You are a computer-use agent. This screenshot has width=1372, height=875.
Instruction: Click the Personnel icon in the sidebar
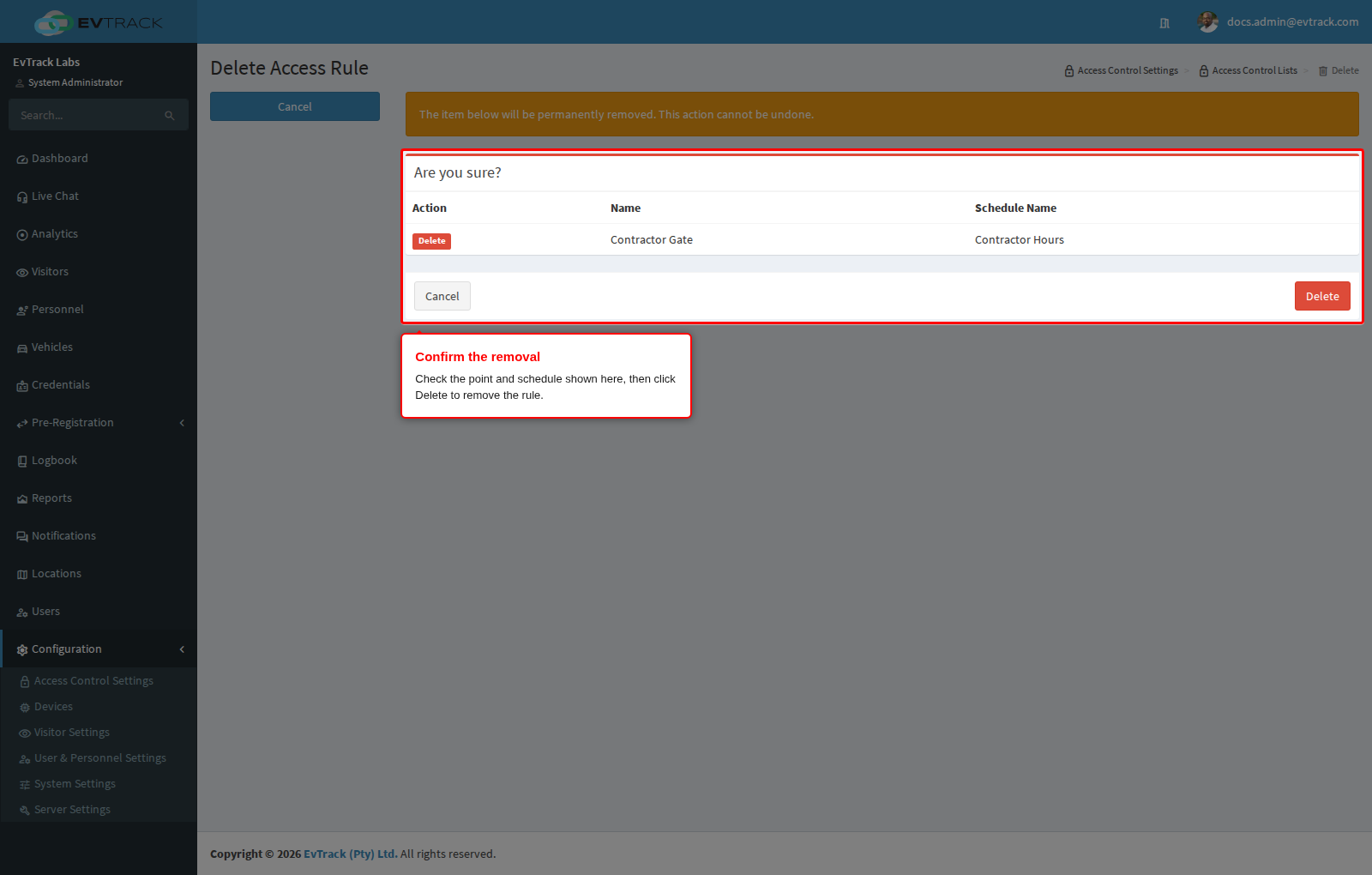[22, 311]
